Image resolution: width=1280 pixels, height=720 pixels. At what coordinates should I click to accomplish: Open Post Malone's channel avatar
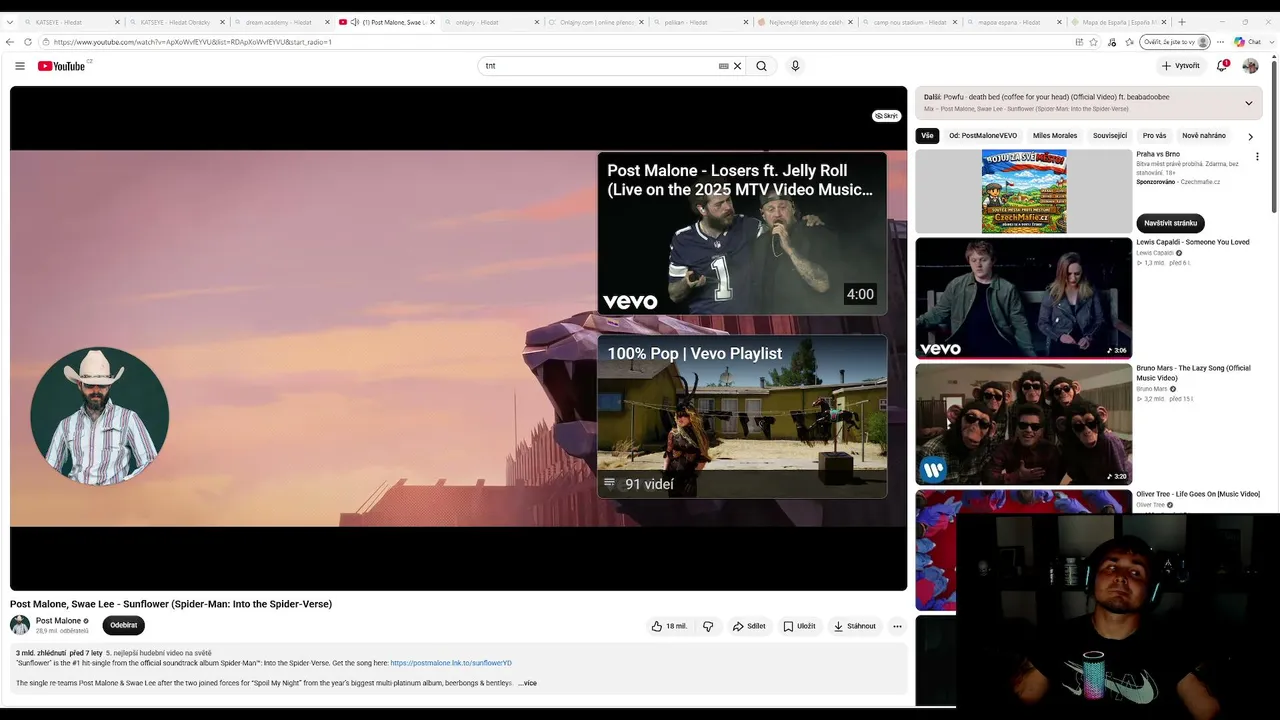pyautogui.click(x=20, y=625)
